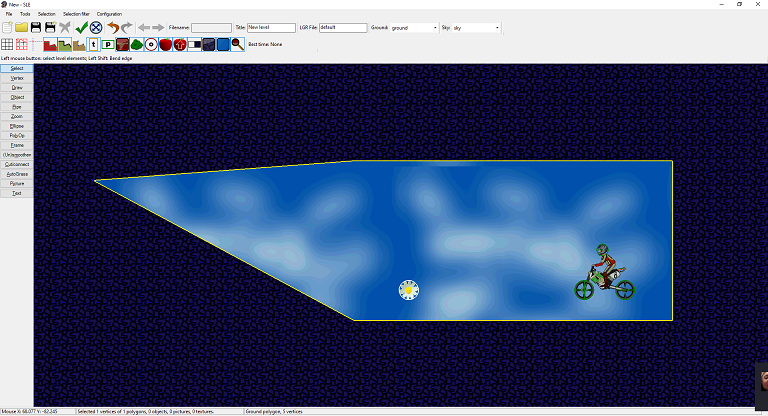Select the PolyOp tool
The image size is (768, 416).
[17, 136]
